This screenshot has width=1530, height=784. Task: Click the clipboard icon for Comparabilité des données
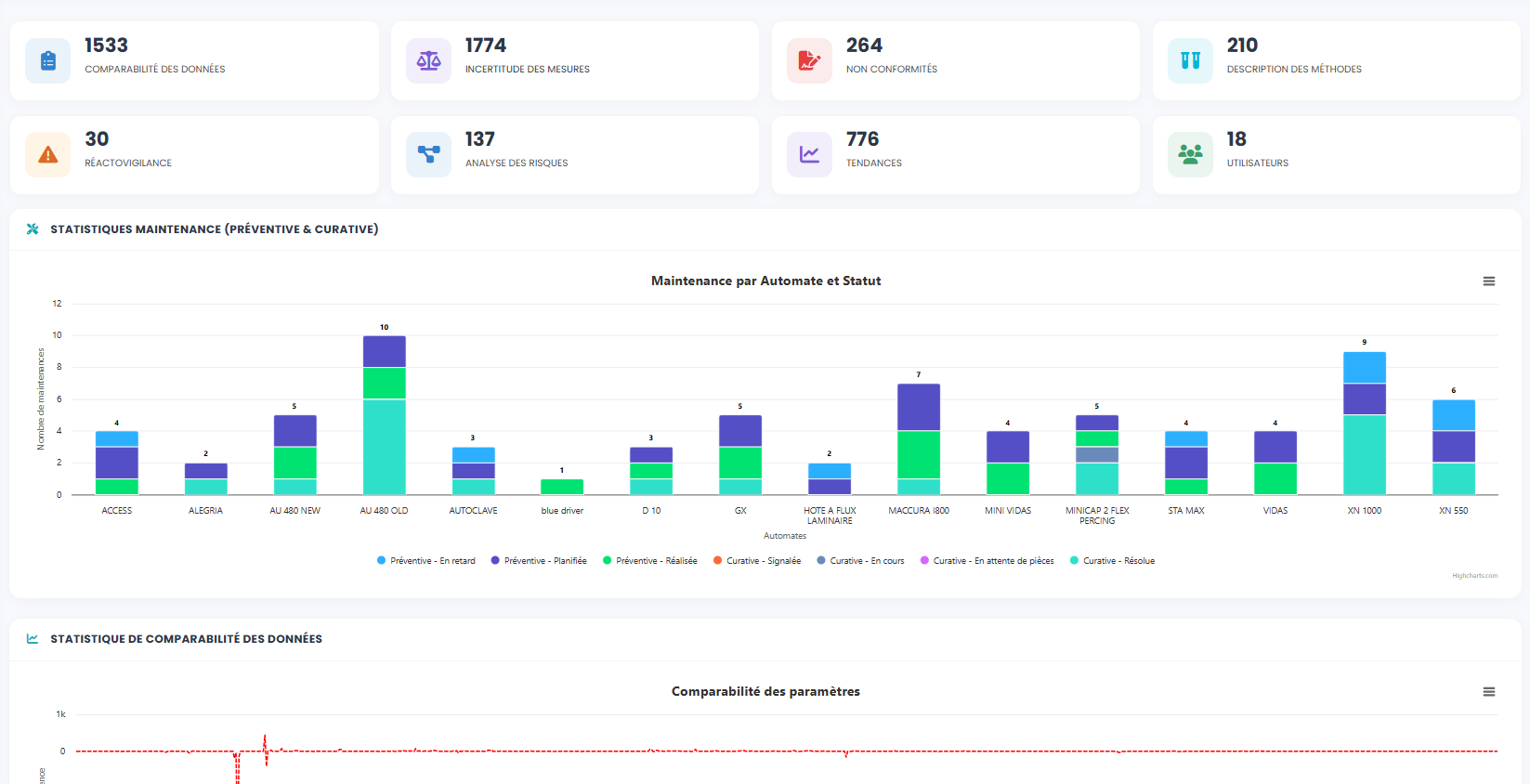click(x=48, y=61)
